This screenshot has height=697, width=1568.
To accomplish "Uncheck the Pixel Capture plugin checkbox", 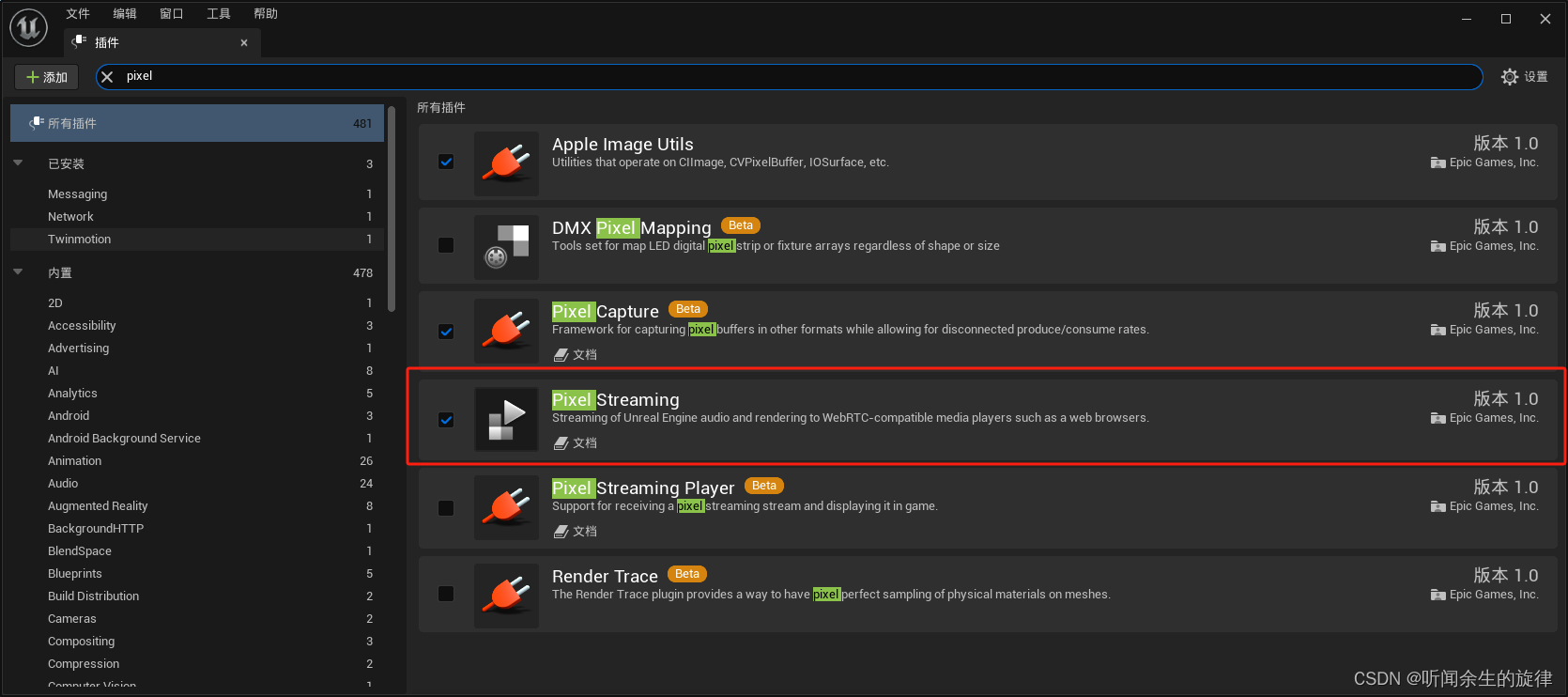I will (446, 332).
